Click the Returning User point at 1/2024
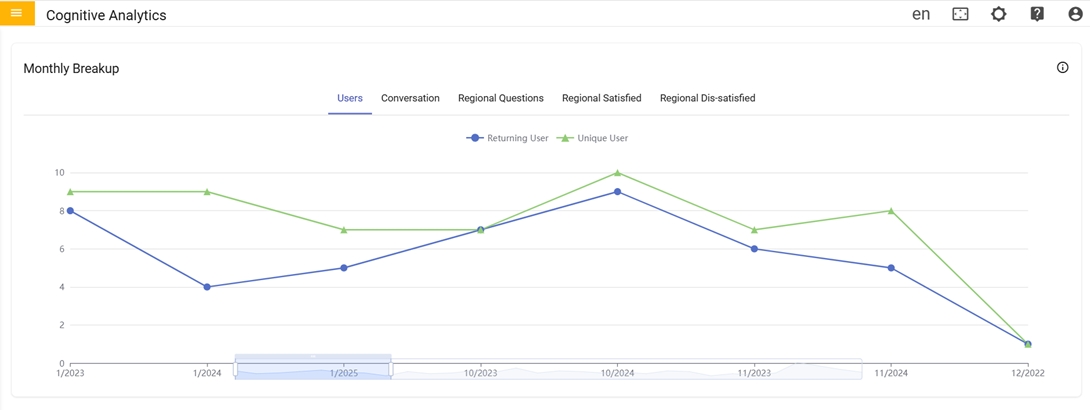Image resolution: width=1090 pixels, height=410 pixels. pyautogui.click(x=207, y=287)
